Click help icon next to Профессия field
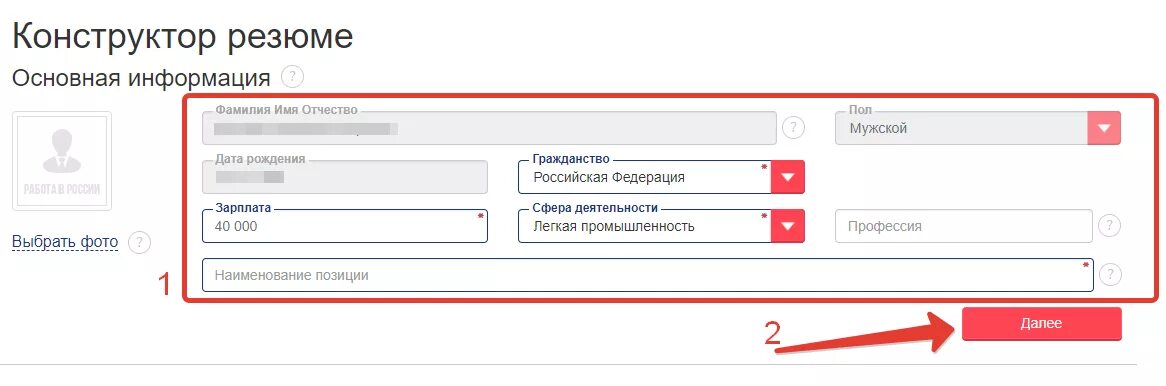1166x386 pixels. pyautogui.click(x=1109, y=226)
